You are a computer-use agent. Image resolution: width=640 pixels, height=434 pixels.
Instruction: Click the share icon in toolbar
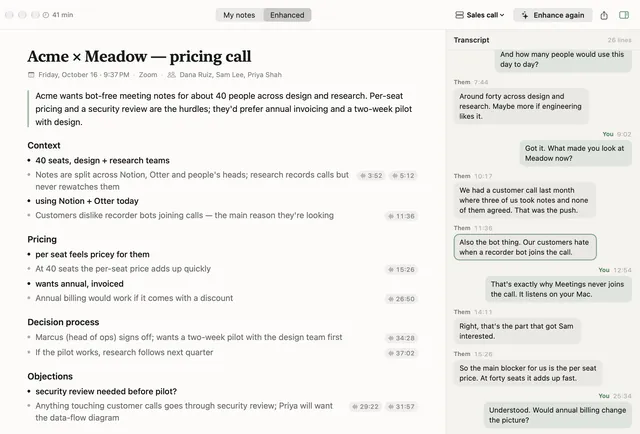point(604,16)
